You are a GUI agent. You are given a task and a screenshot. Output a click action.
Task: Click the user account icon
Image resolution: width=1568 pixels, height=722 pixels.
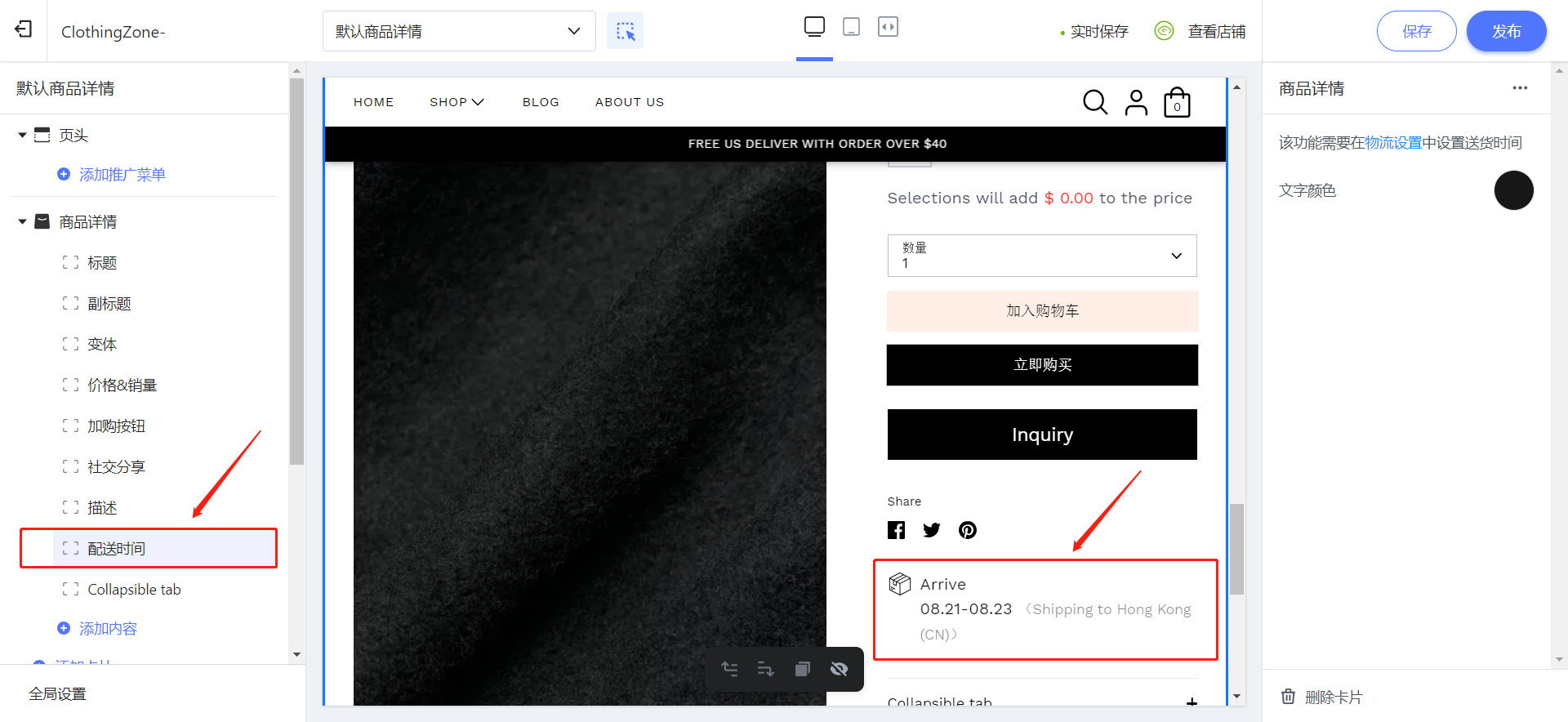click(1136, 102)
